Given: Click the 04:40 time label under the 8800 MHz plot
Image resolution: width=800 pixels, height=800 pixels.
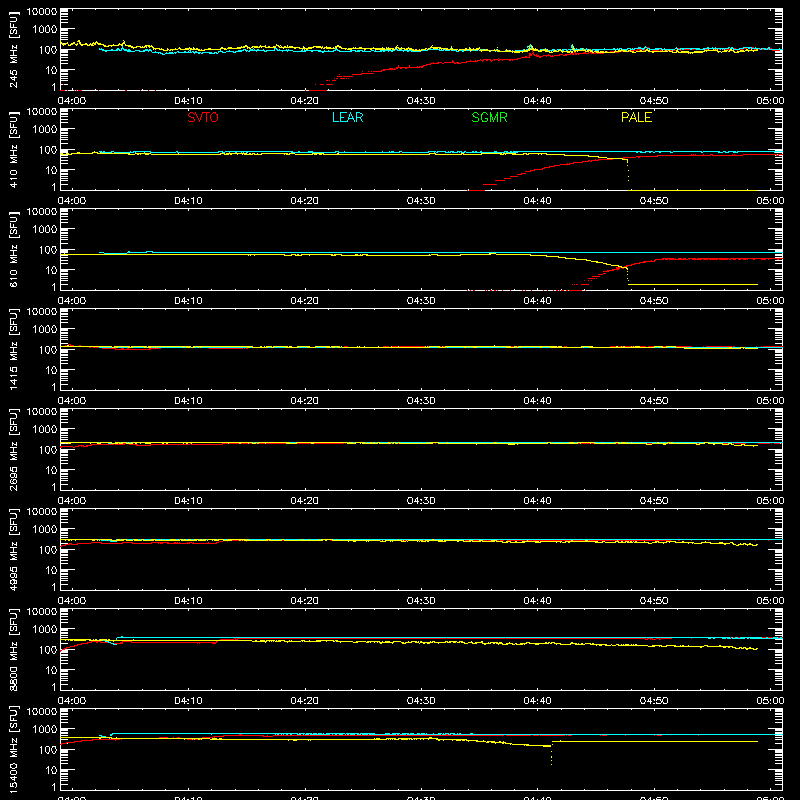Looking at the screenshot, I should pos(537,701).
